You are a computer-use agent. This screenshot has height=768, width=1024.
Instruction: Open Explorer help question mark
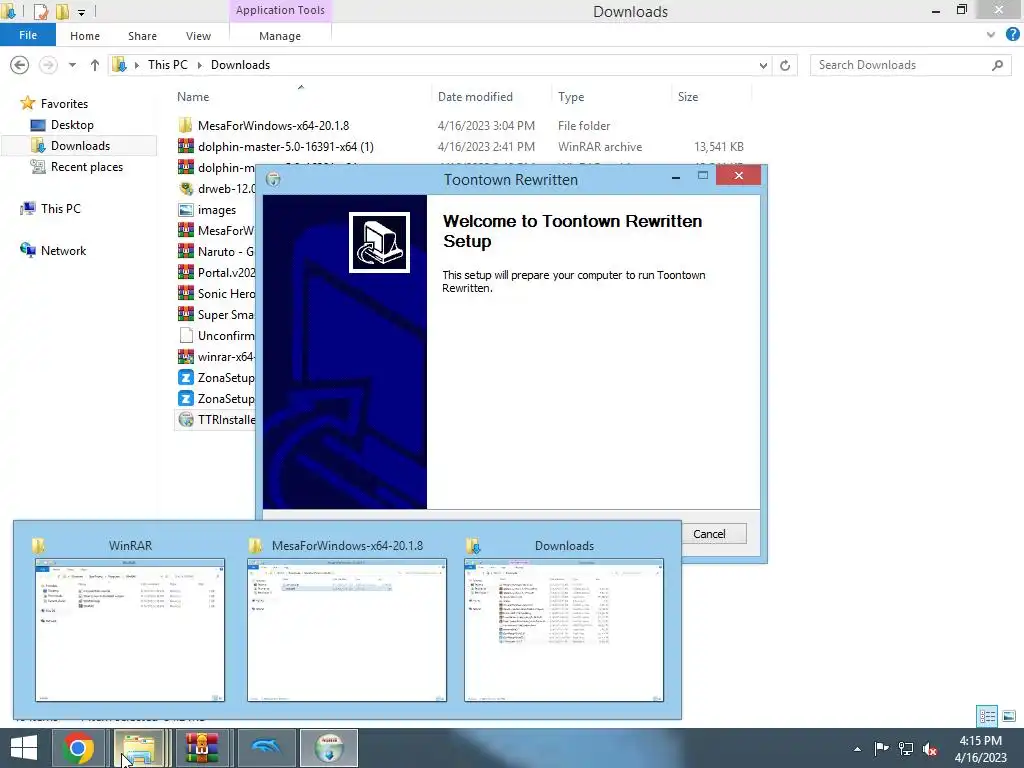coord(1013,35)
